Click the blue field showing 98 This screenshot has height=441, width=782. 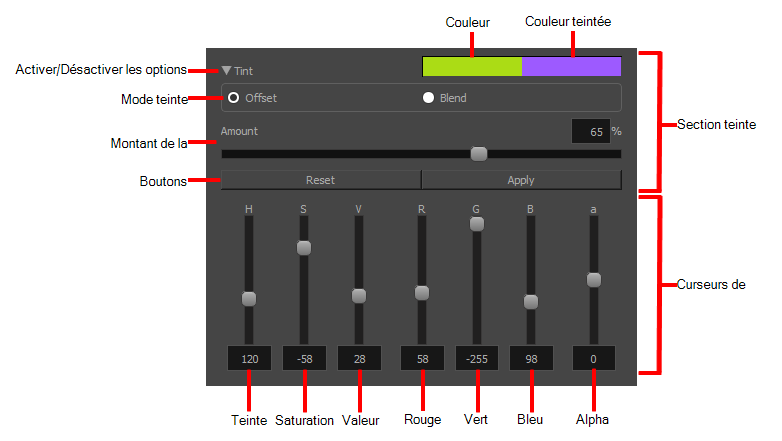[x=531, y=358]
